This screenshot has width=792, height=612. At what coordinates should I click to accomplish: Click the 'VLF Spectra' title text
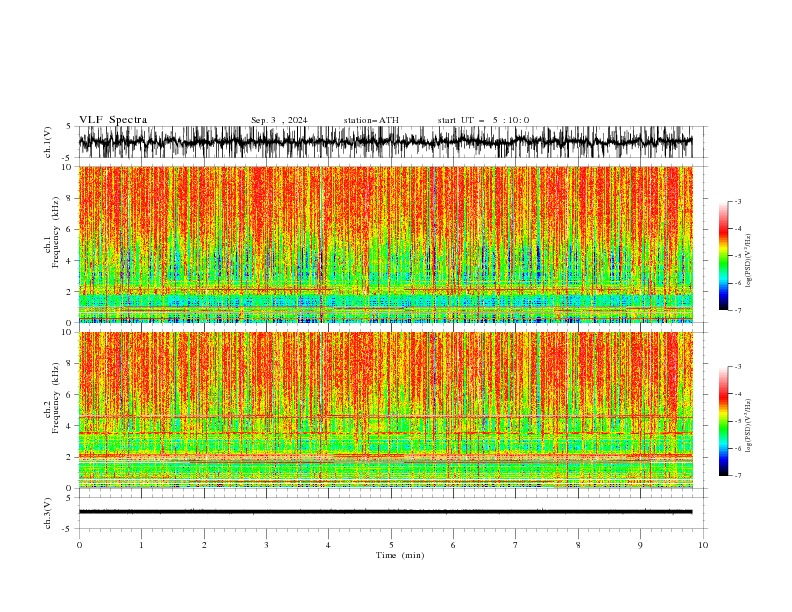113,120
